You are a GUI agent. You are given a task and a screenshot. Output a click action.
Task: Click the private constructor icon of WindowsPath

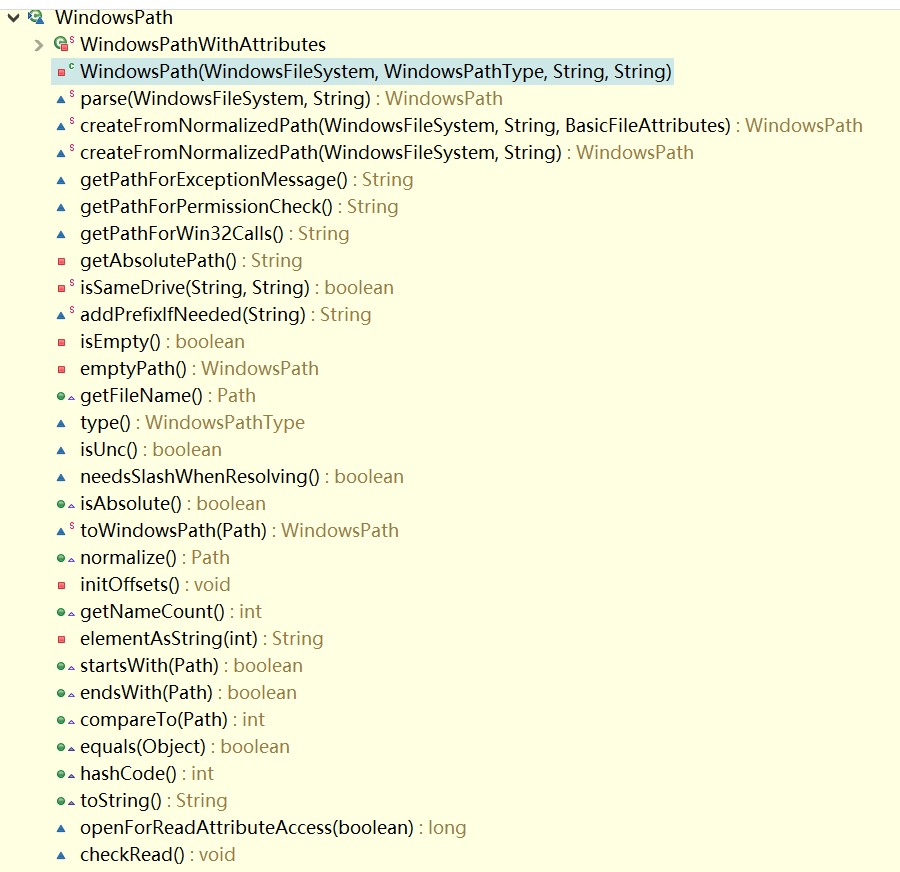coord(65,71)
